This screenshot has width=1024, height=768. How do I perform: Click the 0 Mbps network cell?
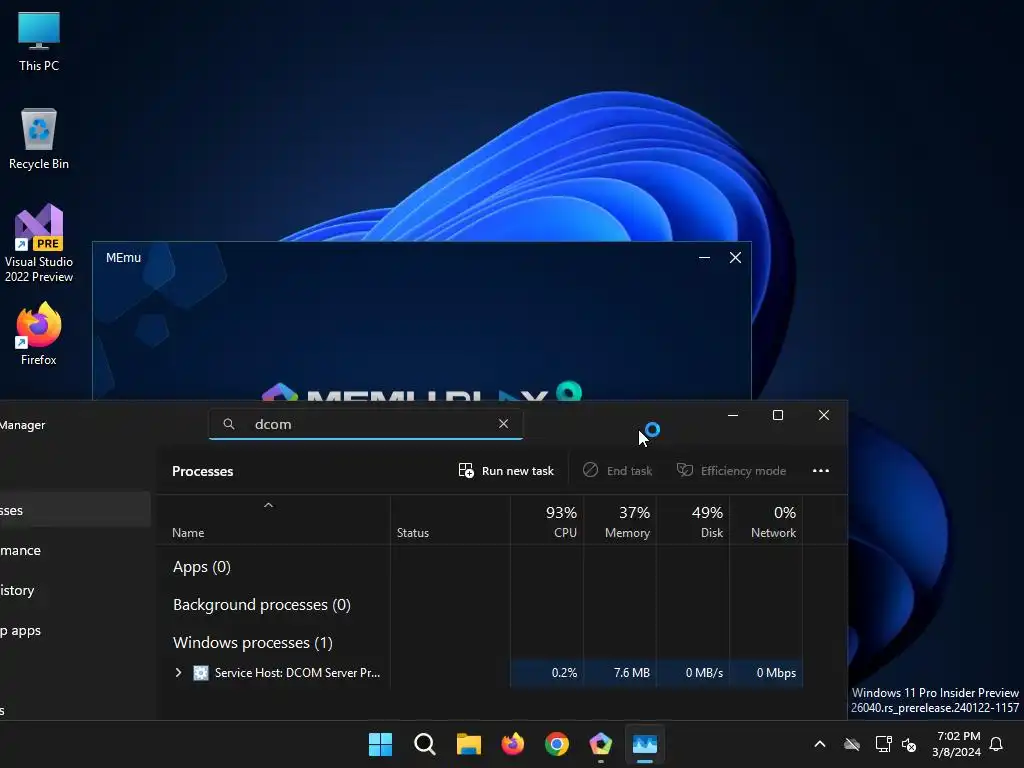pos(766,673)
